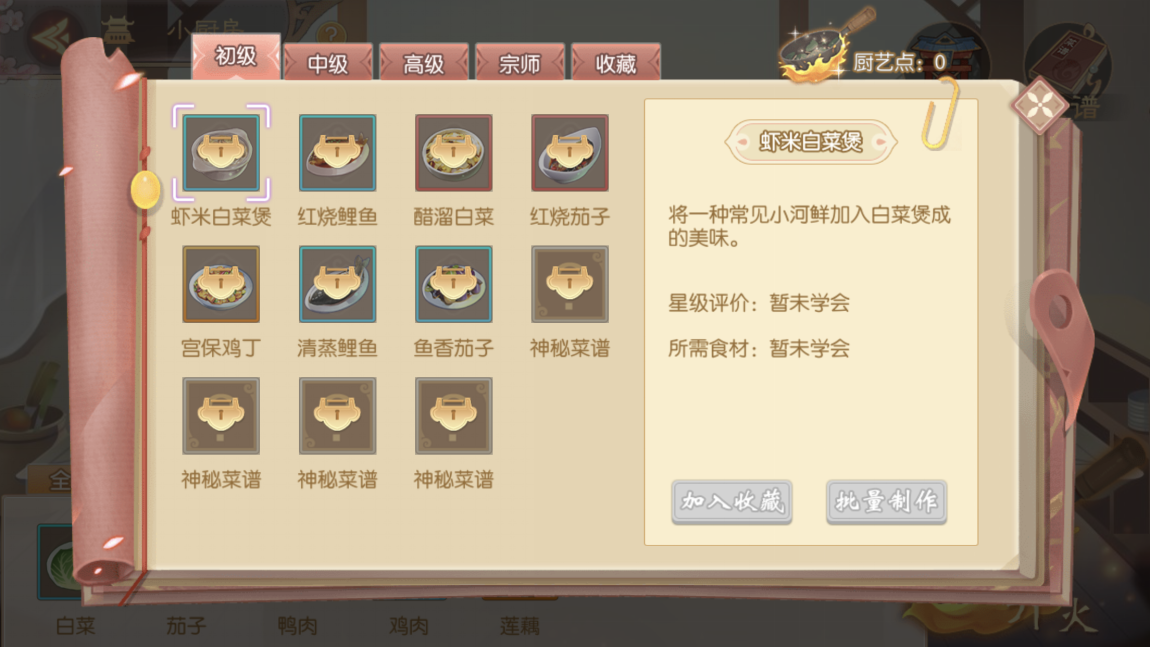The image size is (1150, 647).
Task: Click the 批量制作 button
Action: point(886,502)
